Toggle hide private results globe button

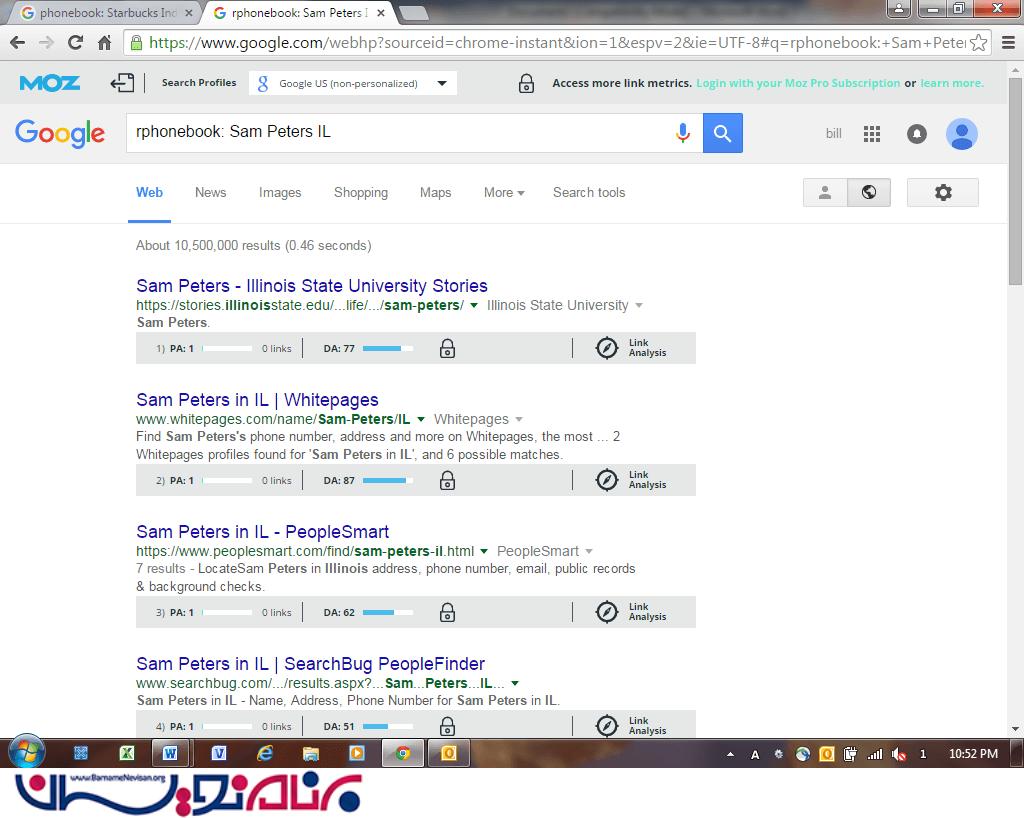869,193
